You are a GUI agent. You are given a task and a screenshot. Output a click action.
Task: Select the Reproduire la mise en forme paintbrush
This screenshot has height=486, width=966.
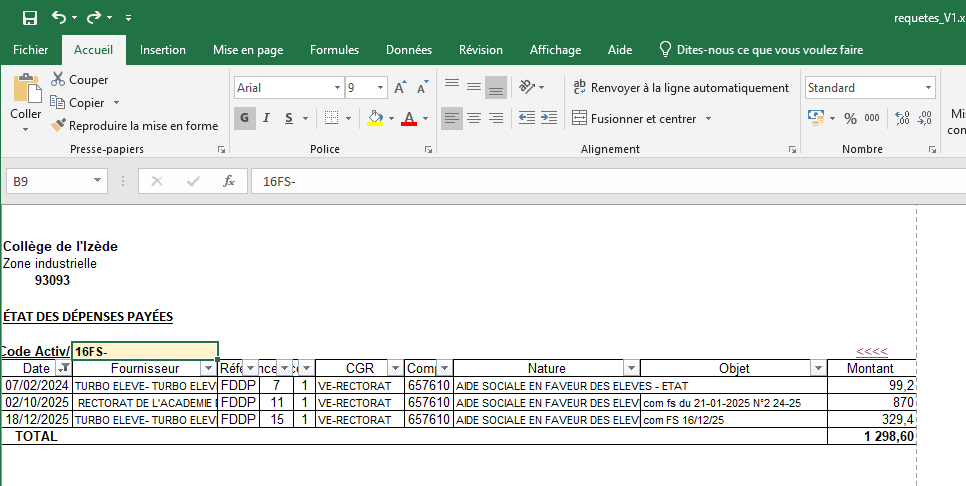tap(58, 126)
